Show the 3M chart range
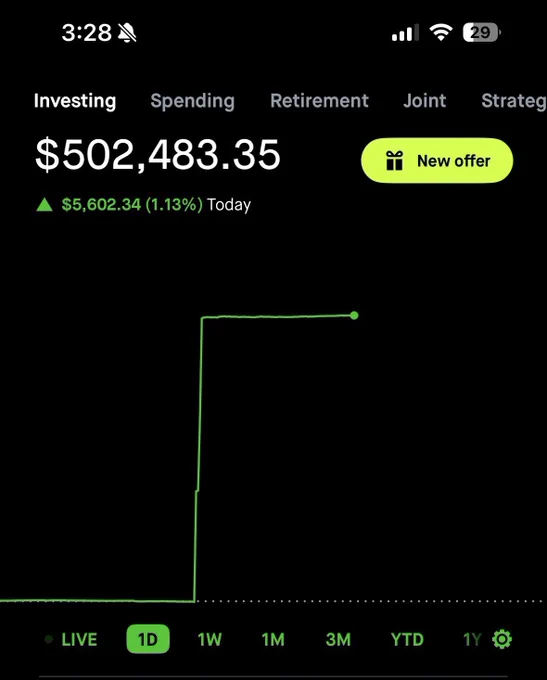The image size is (547, 680). coord(338,640)
